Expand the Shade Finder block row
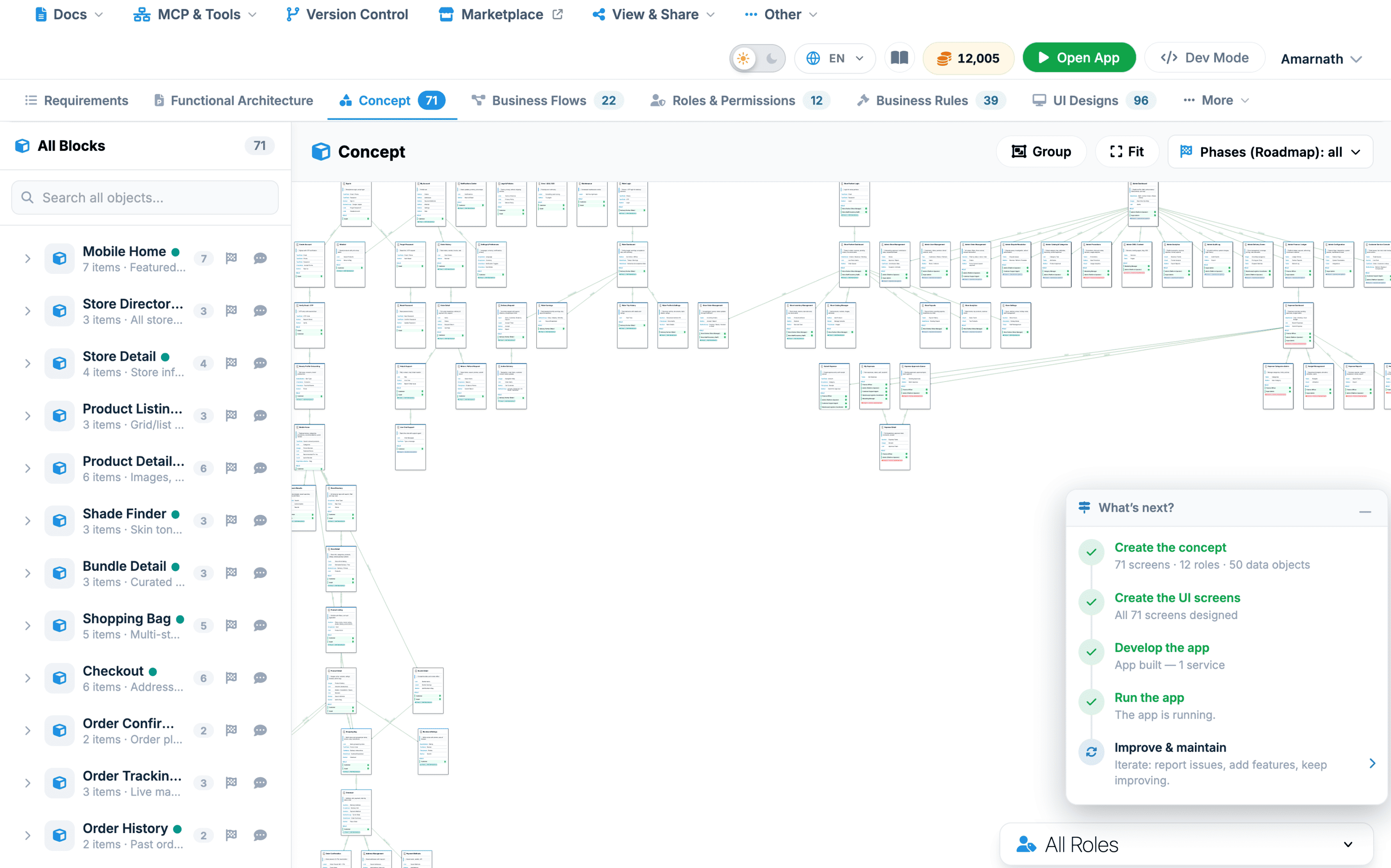The height and width of the screenshot is (868, 1391). 28,521
